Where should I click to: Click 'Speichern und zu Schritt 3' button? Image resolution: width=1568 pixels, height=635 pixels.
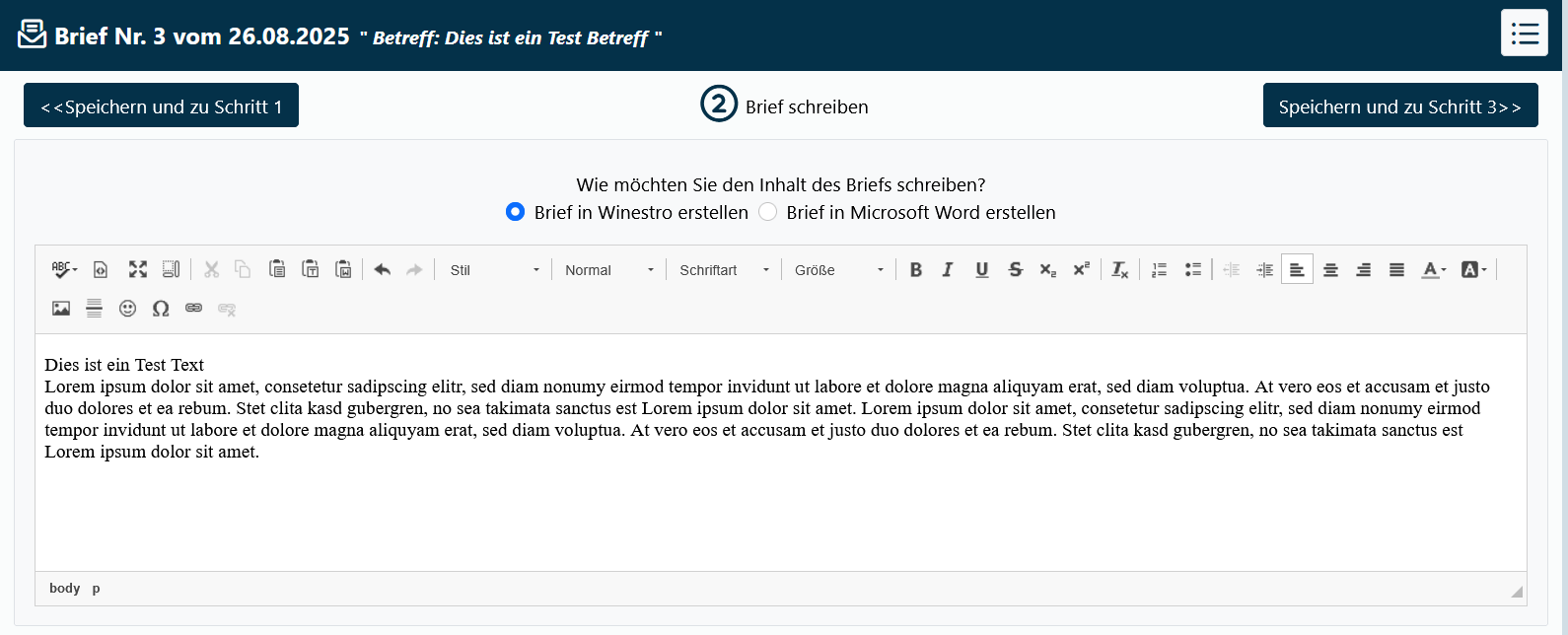[1399, 106]
